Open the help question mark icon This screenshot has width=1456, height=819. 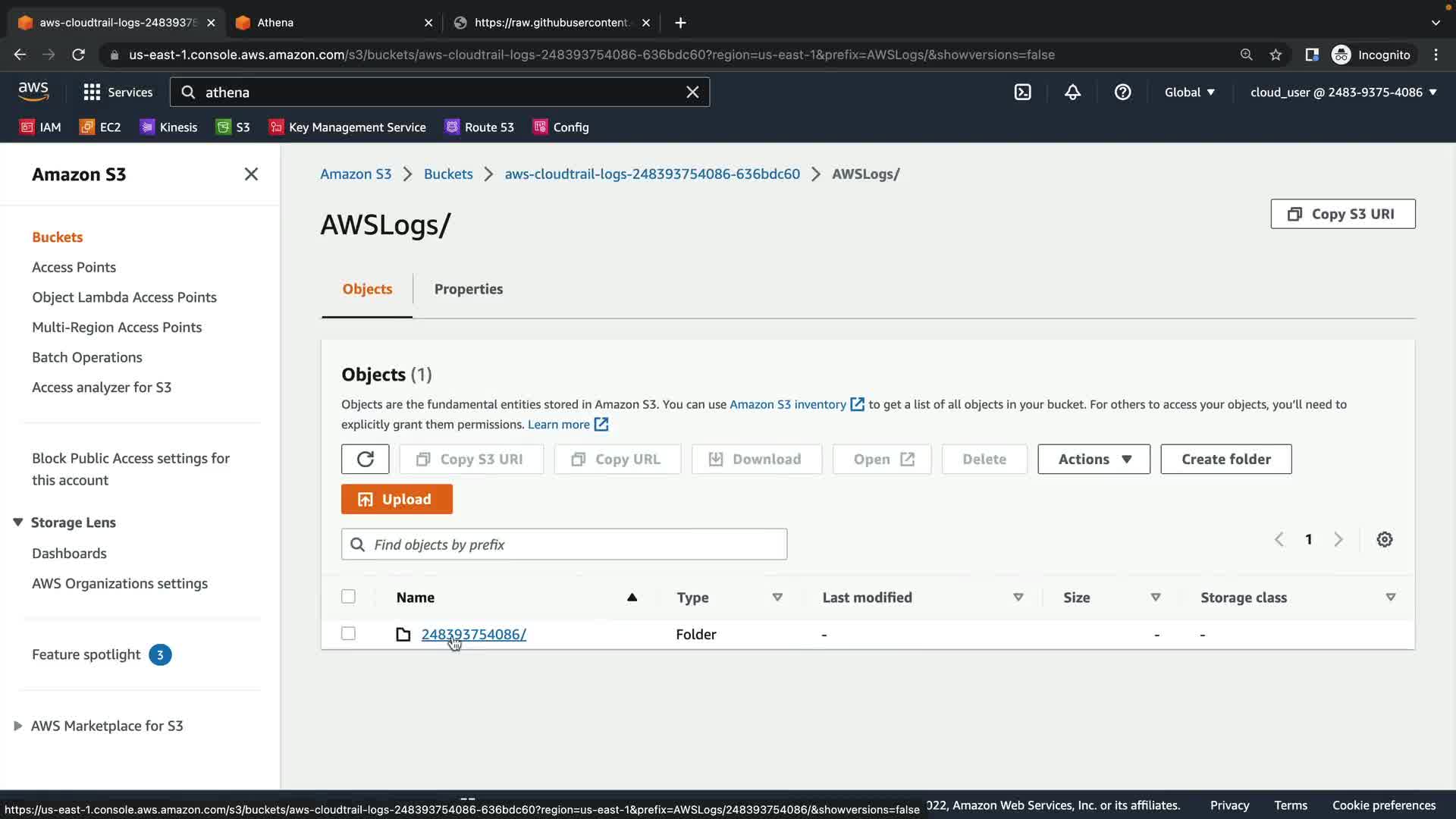1122,92
